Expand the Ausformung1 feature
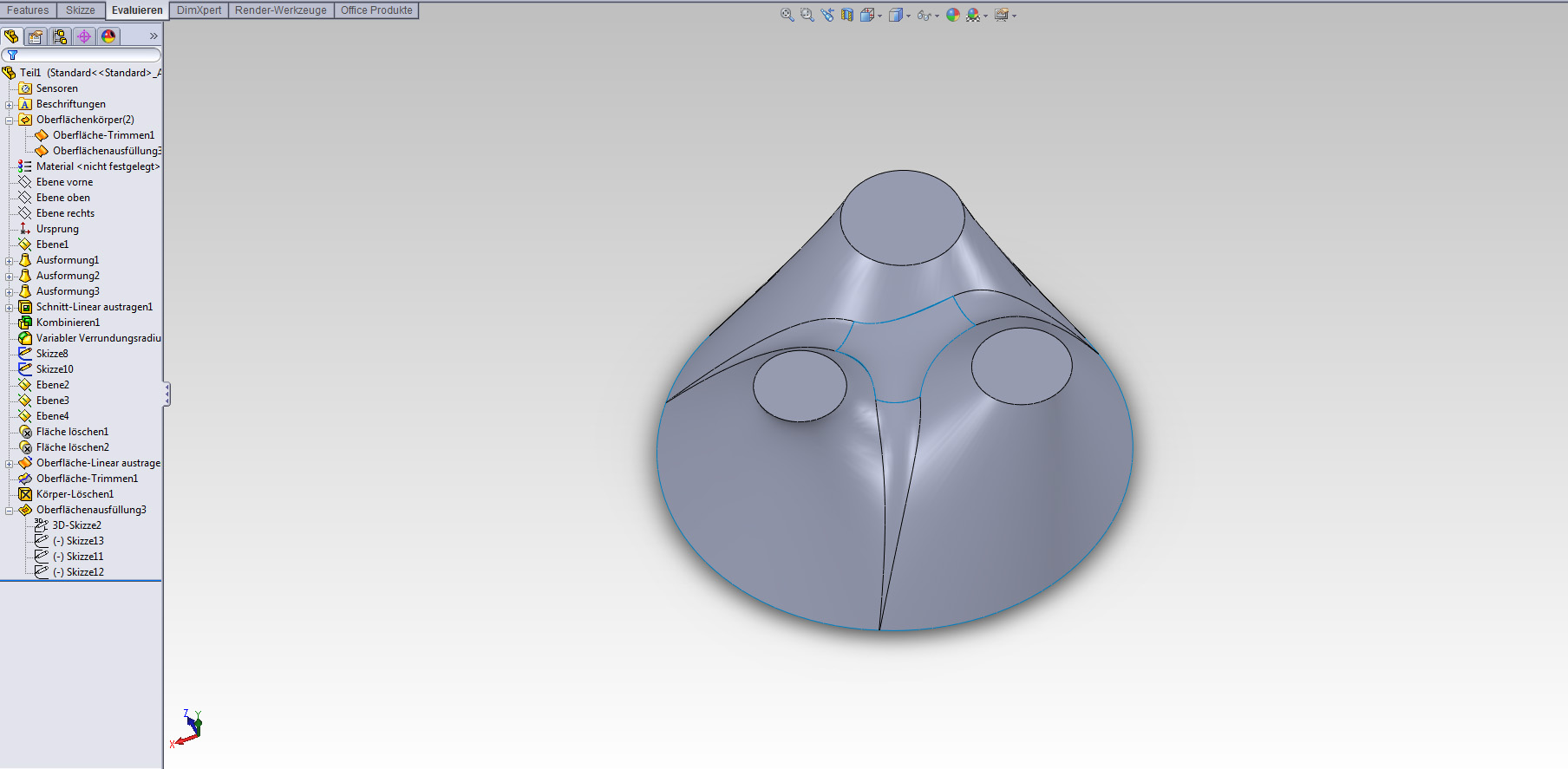This screenshot has height=769, width=1568. click(x=9, y=261)
